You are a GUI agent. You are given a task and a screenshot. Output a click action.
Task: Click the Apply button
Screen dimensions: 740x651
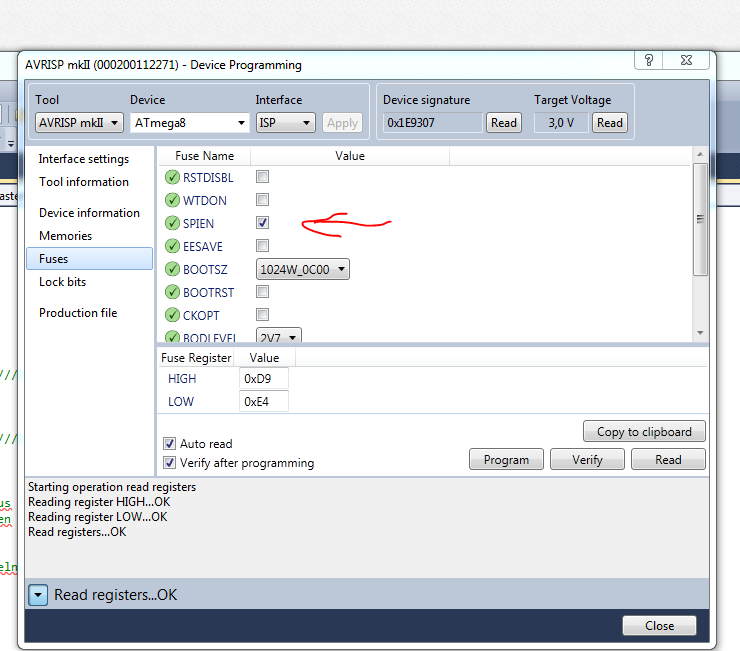coord(343,123)
